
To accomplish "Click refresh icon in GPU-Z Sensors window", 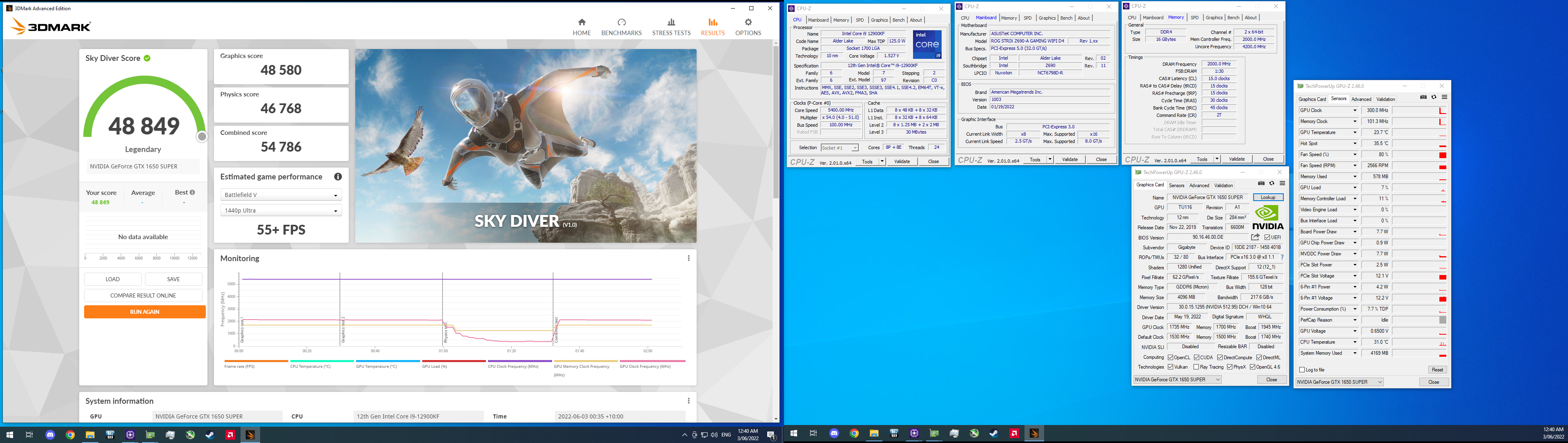I will click(1434, 98).
